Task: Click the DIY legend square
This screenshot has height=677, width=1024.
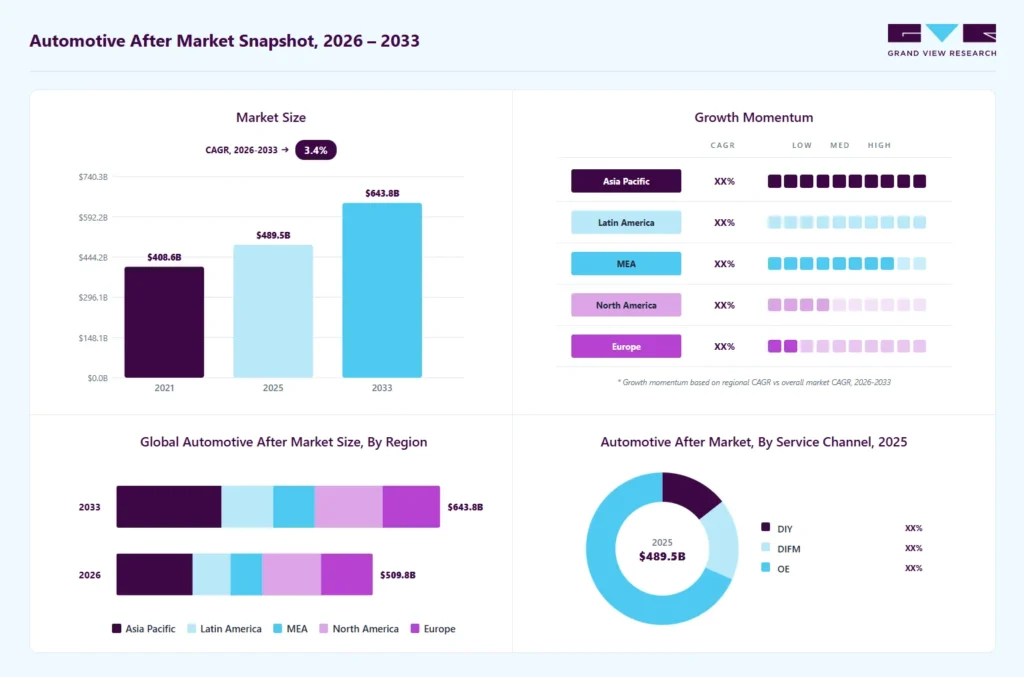Action: (x=765, y=527)
